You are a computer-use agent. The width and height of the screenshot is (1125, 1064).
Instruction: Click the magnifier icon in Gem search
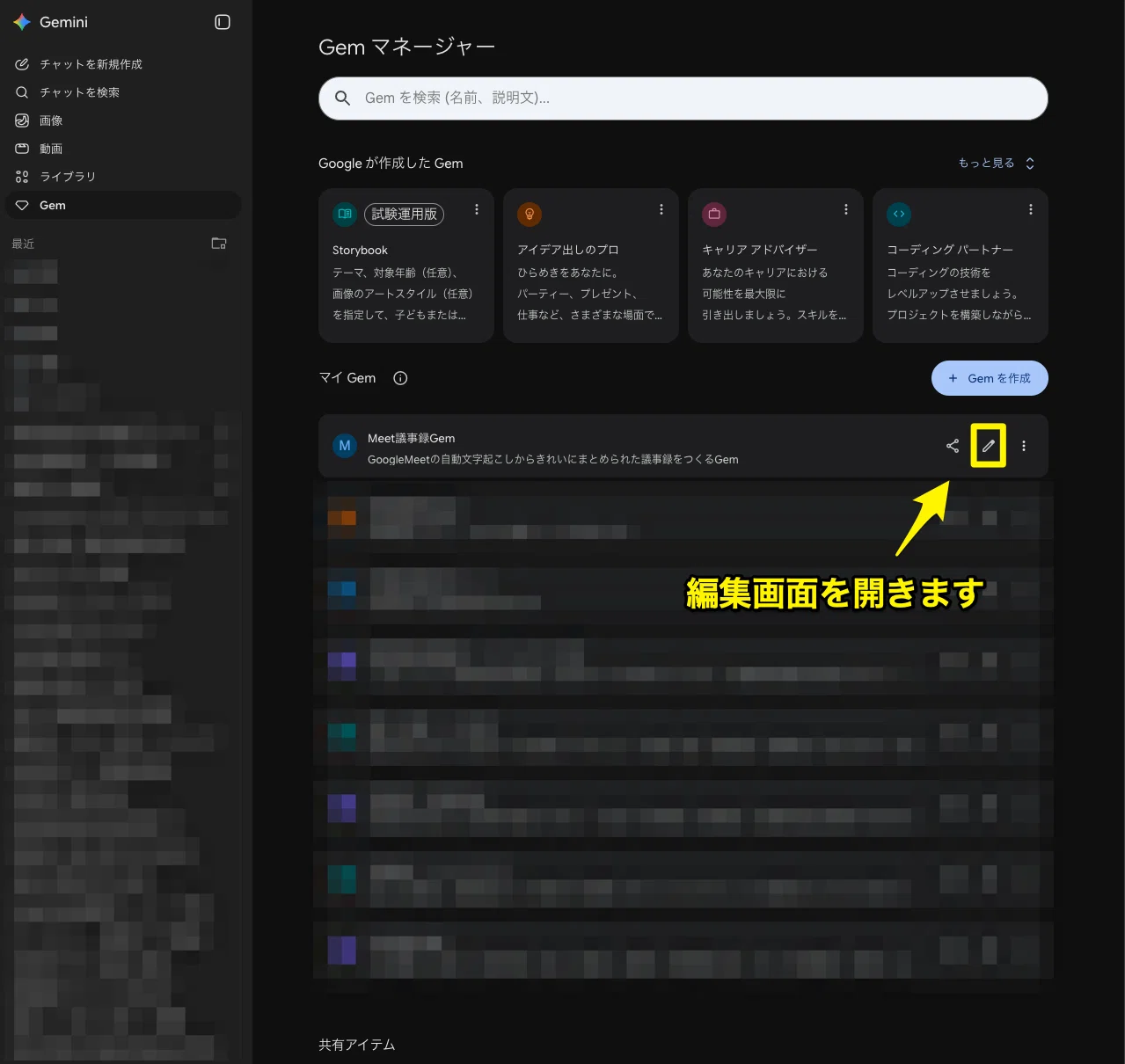[343, 98]
